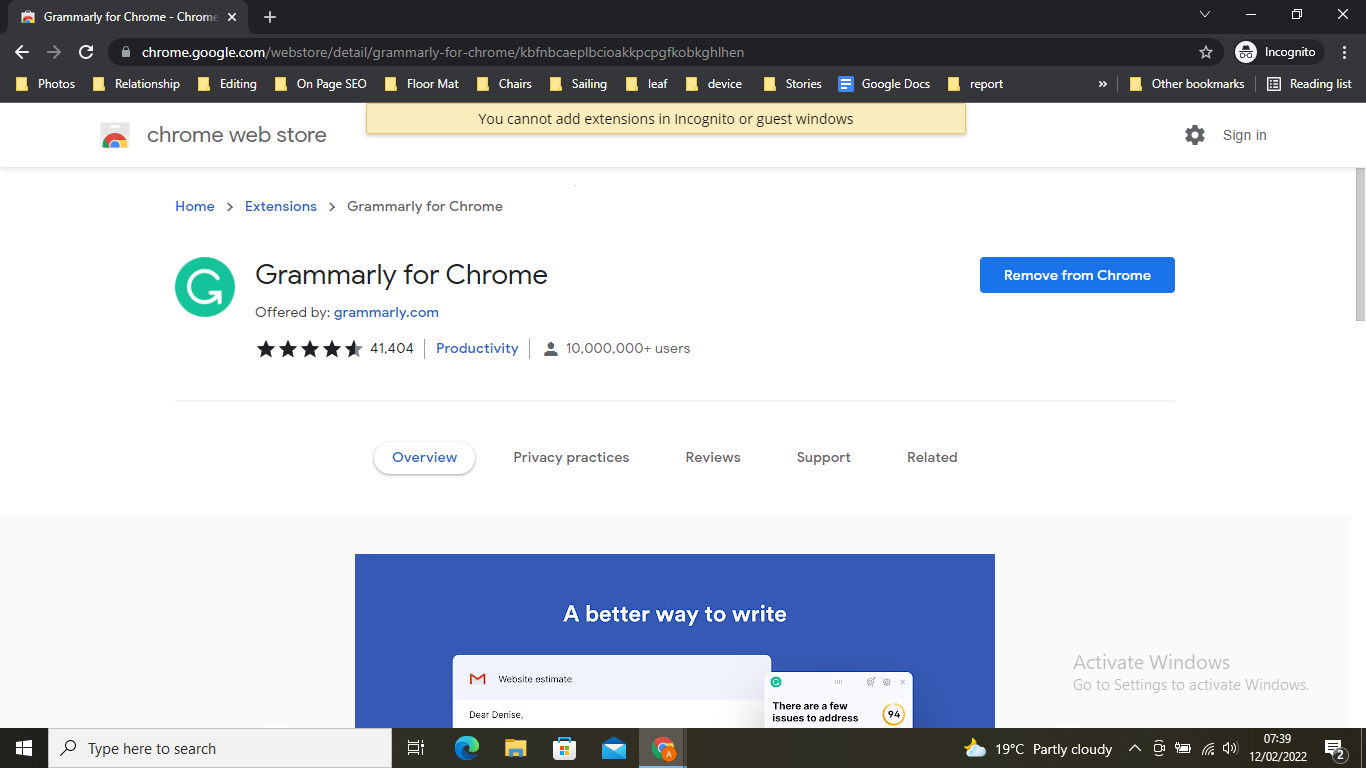
Task: Open the Incognito profile indicator
Action: coord(1279,52)
